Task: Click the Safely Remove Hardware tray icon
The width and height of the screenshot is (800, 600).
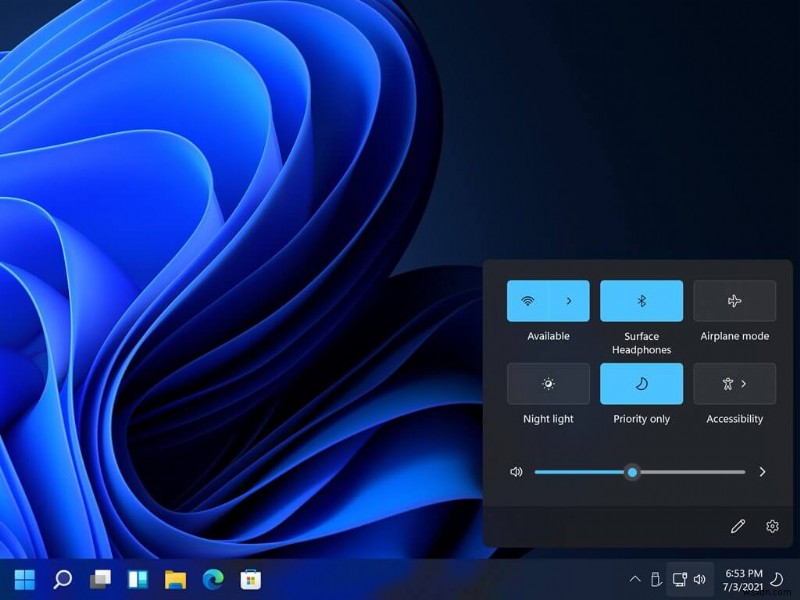Action: [x=656, y=579]
